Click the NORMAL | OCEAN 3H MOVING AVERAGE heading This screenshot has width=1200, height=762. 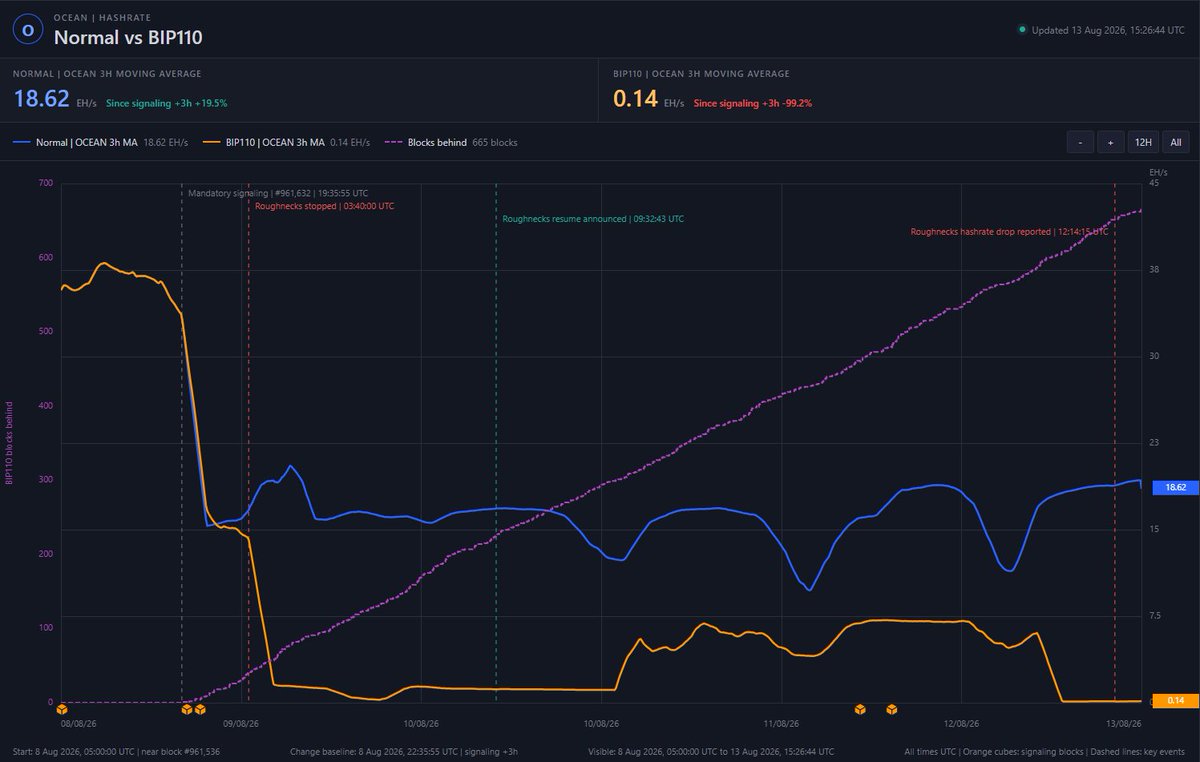(108, 74)
